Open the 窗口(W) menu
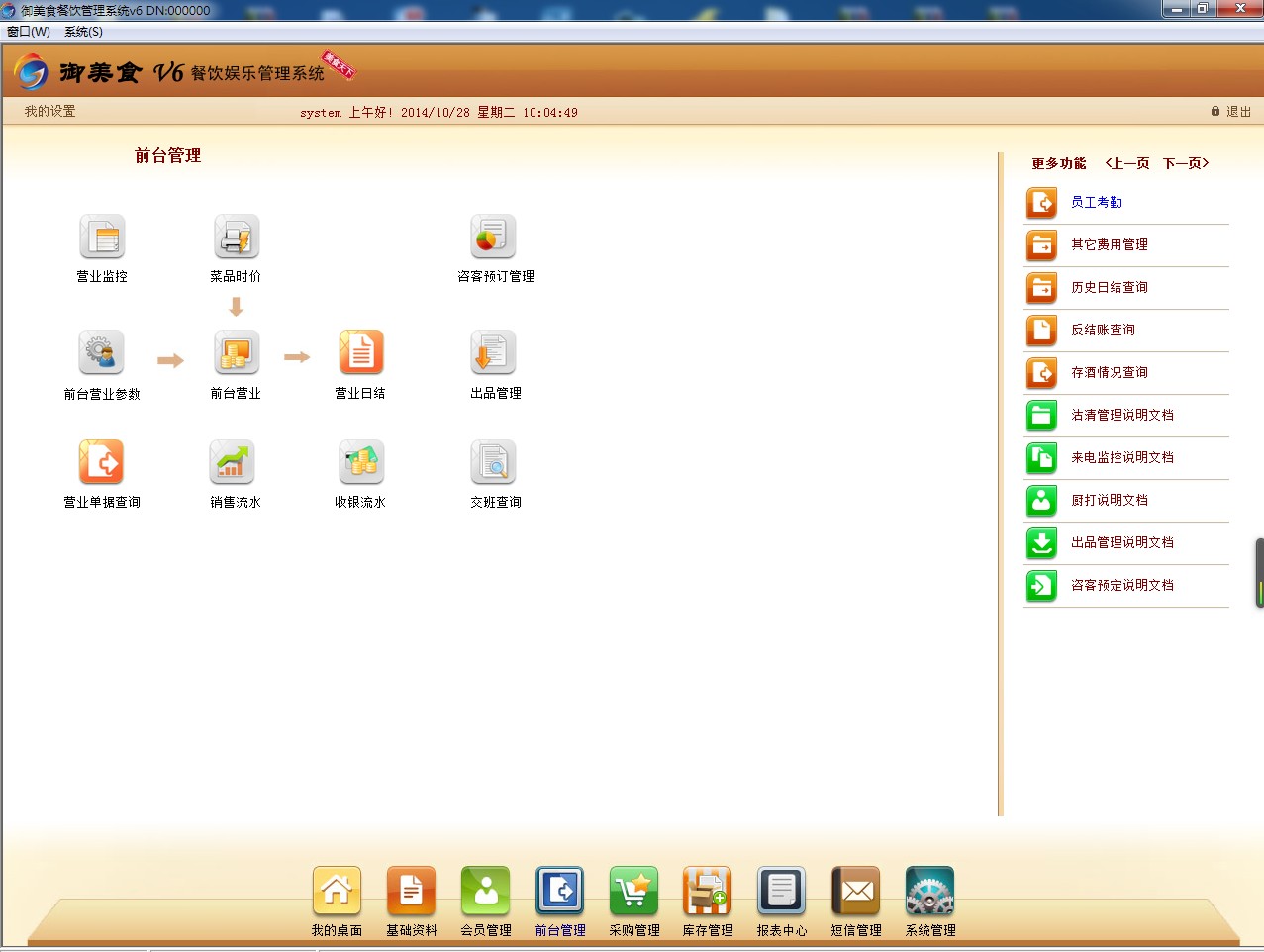 pyautogui.click(x=29, y=32)
